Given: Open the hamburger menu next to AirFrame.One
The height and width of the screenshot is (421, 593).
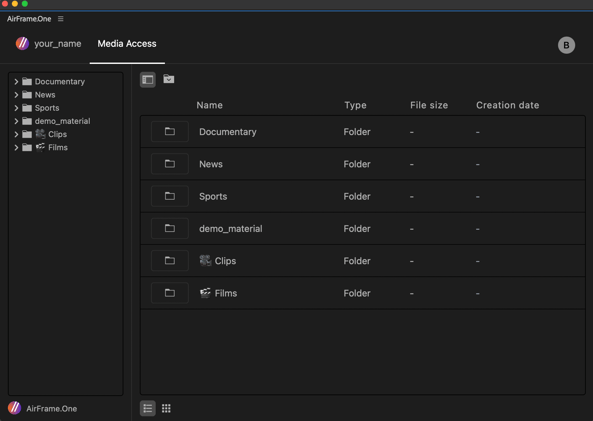Looking at the screenshot, I should click(x=61, y=19).
